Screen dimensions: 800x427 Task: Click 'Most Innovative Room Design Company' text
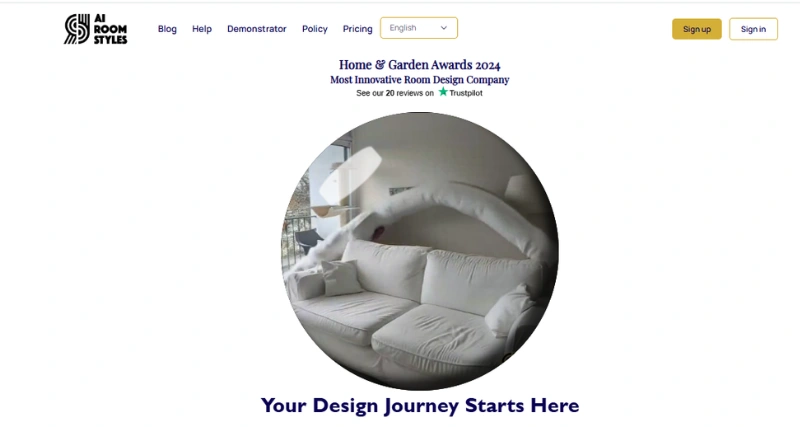(419, 80)
